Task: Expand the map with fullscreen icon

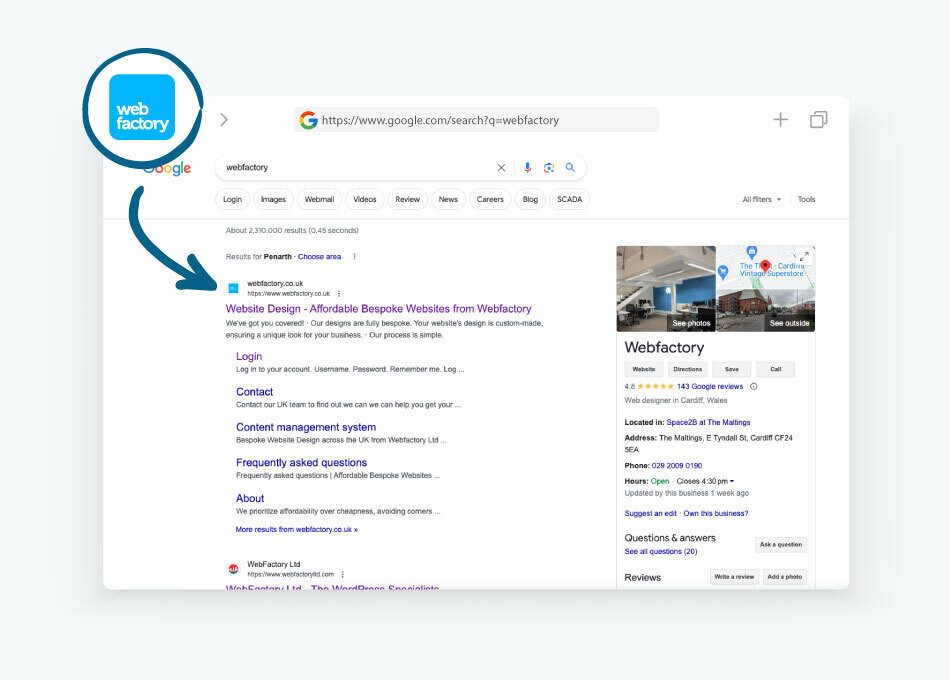Action: point(804,257)
